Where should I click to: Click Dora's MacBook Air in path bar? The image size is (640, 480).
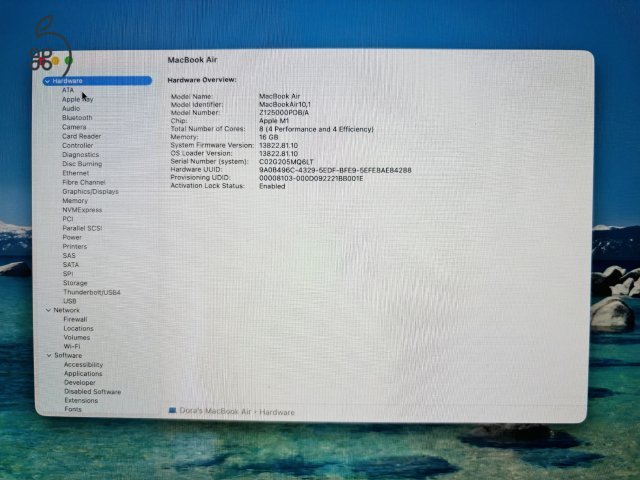(x=215, y=411)
